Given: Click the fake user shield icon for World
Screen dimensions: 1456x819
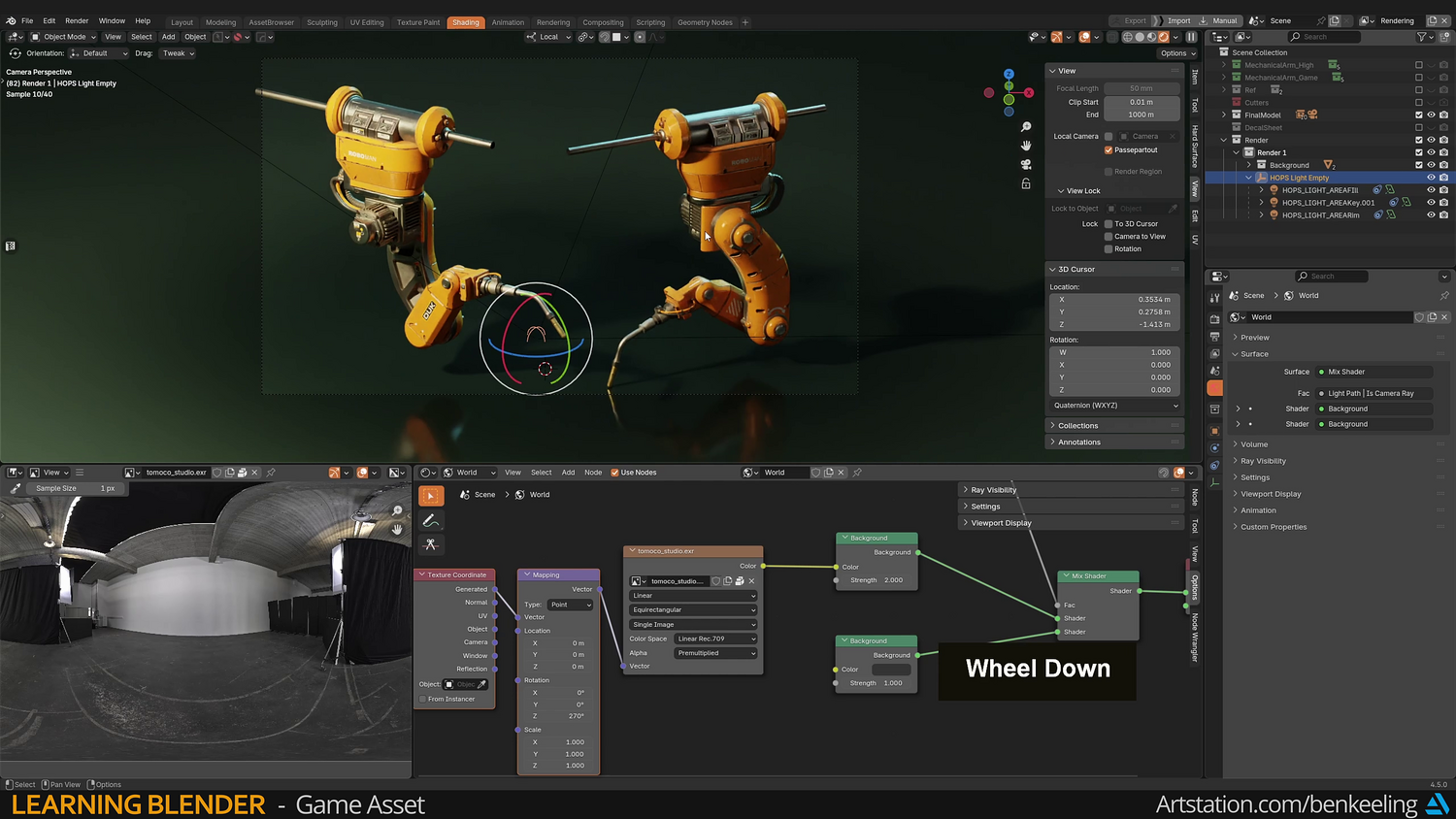Looking at the screenshot, I should coord(1419,317).
